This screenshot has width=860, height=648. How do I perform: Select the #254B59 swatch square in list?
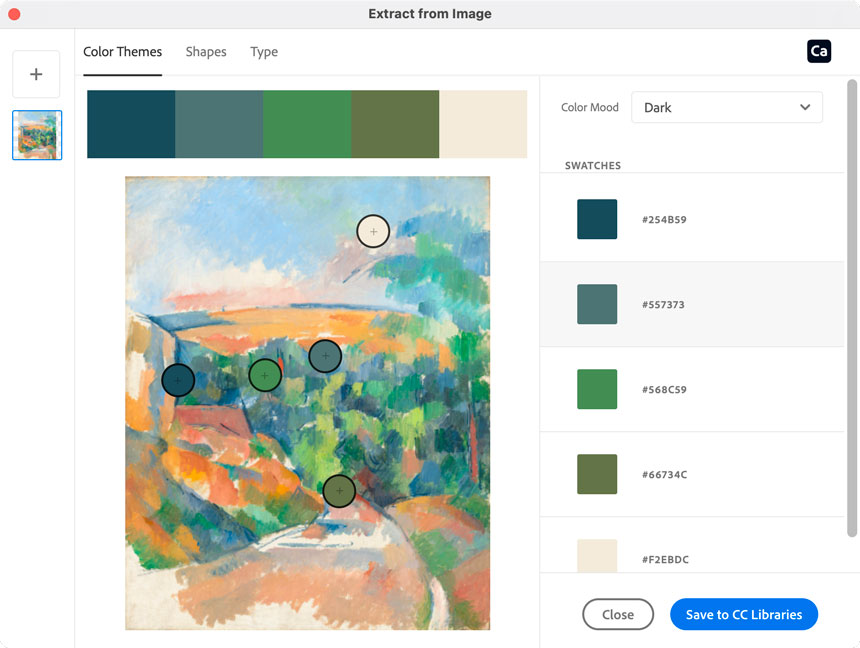[x=597, y=219]
